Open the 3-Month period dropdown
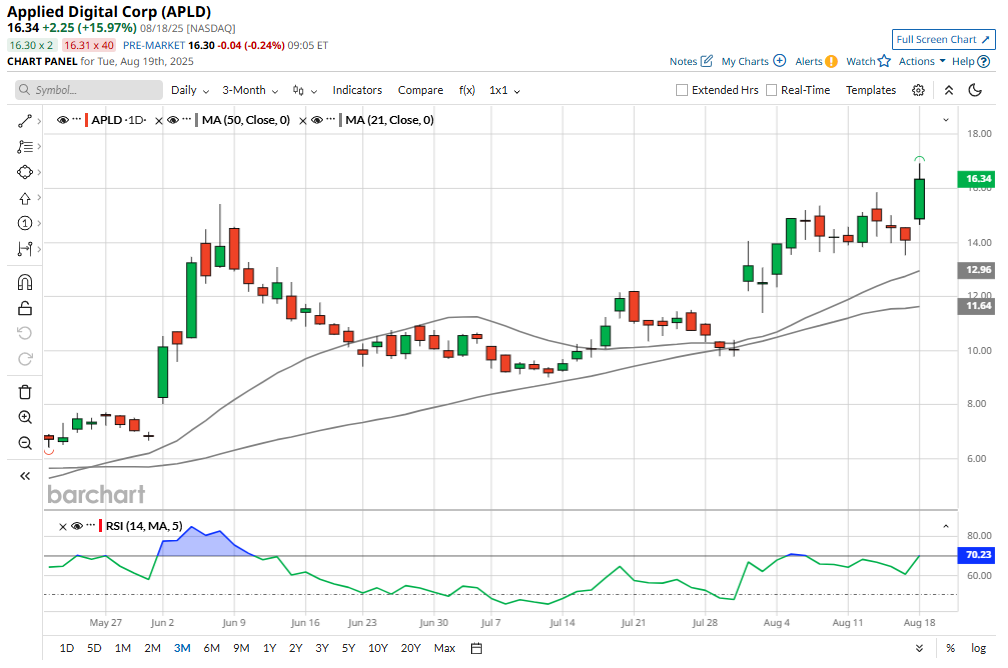The width and height of the screenshot is (1008, 668). [250, 90]
